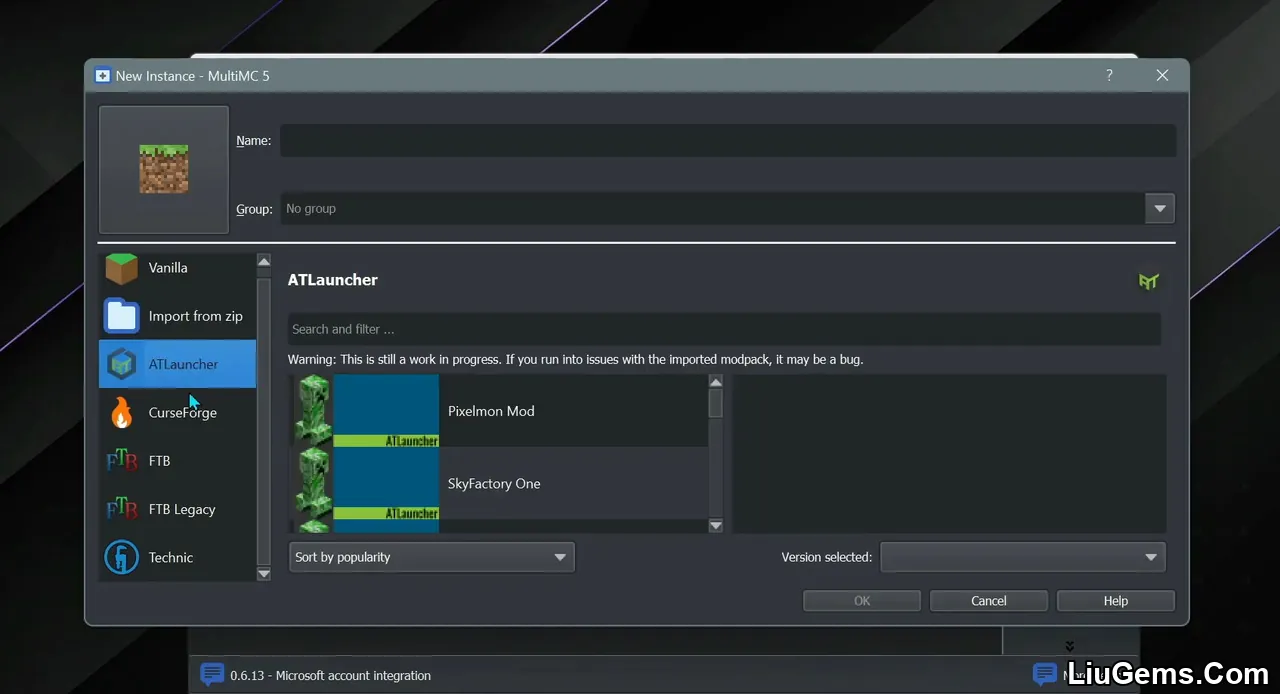Select the FTB Legacy logo icon

click(122, 509)
